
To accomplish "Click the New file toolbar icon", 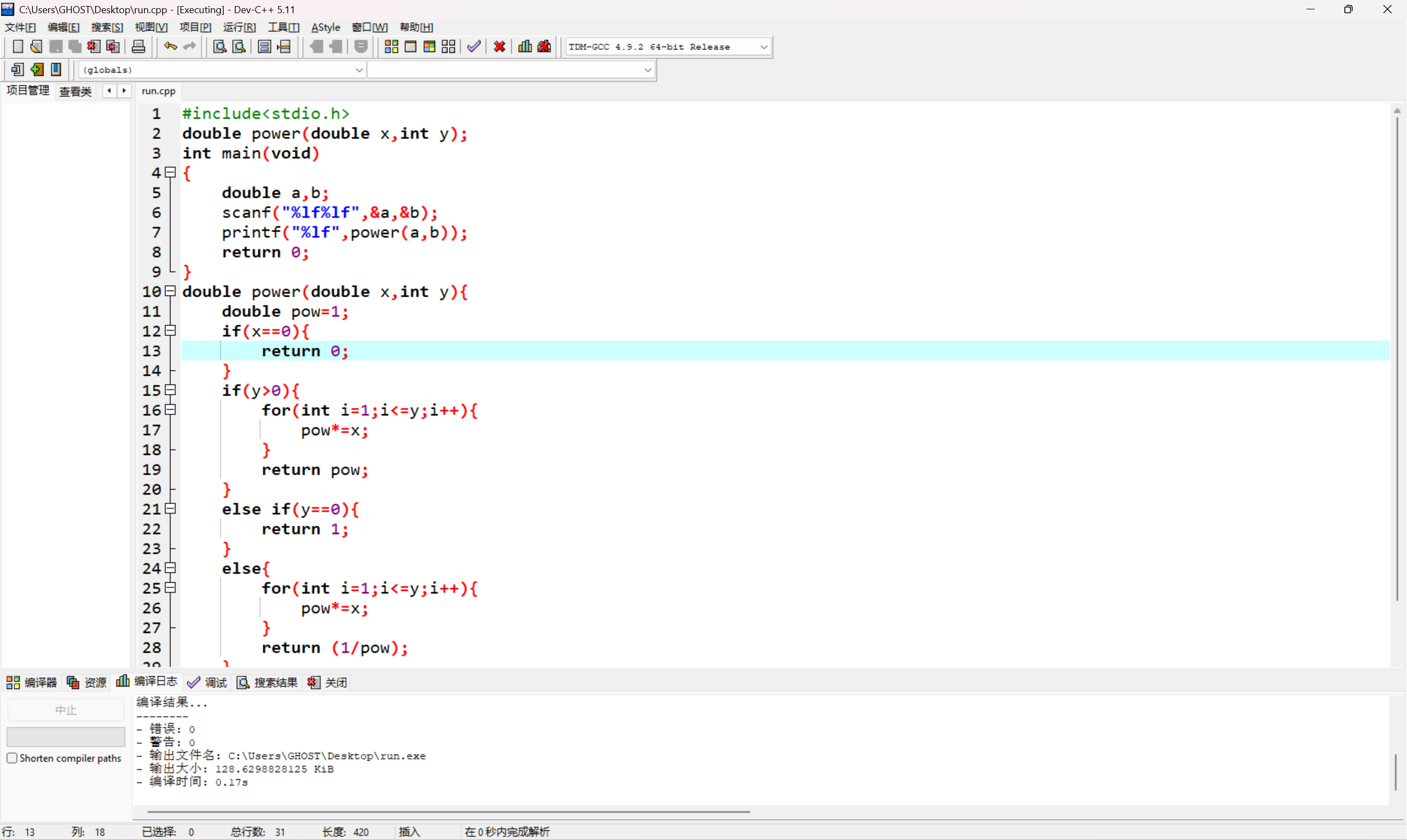I will click(18, 47).
